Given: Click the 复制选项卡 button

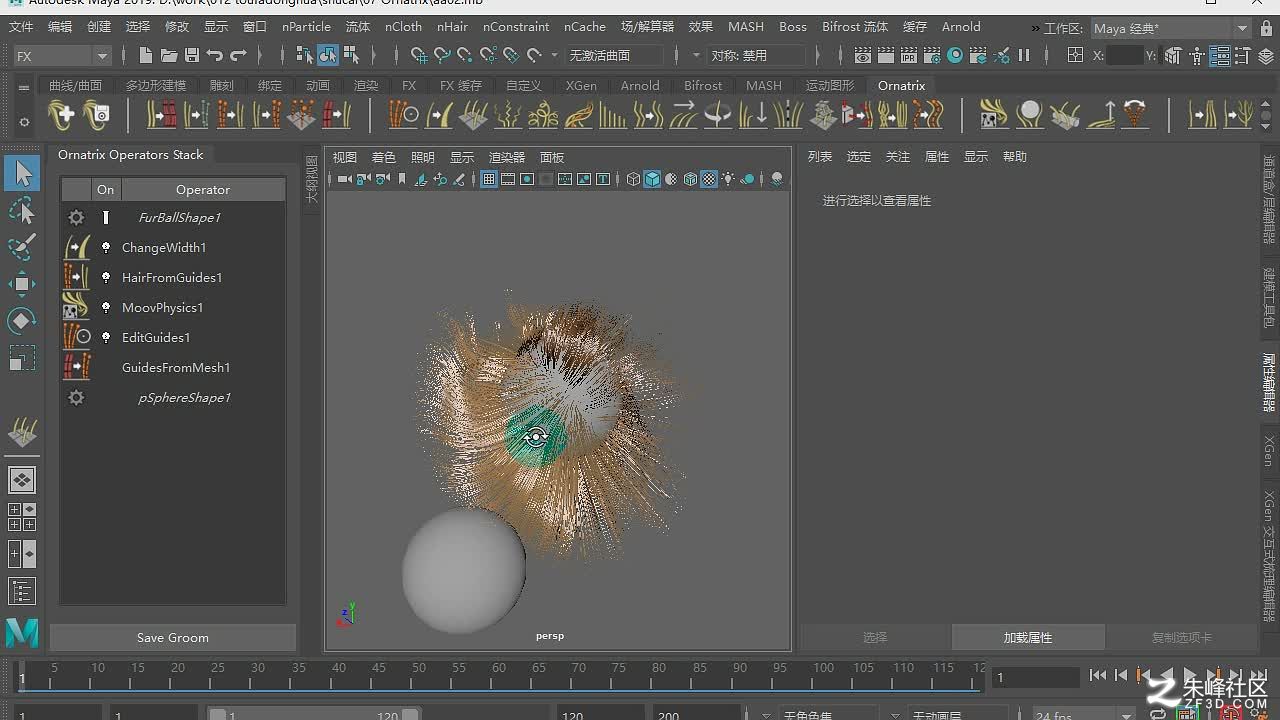Looking at the screenshot, I should coord(1181,638).
